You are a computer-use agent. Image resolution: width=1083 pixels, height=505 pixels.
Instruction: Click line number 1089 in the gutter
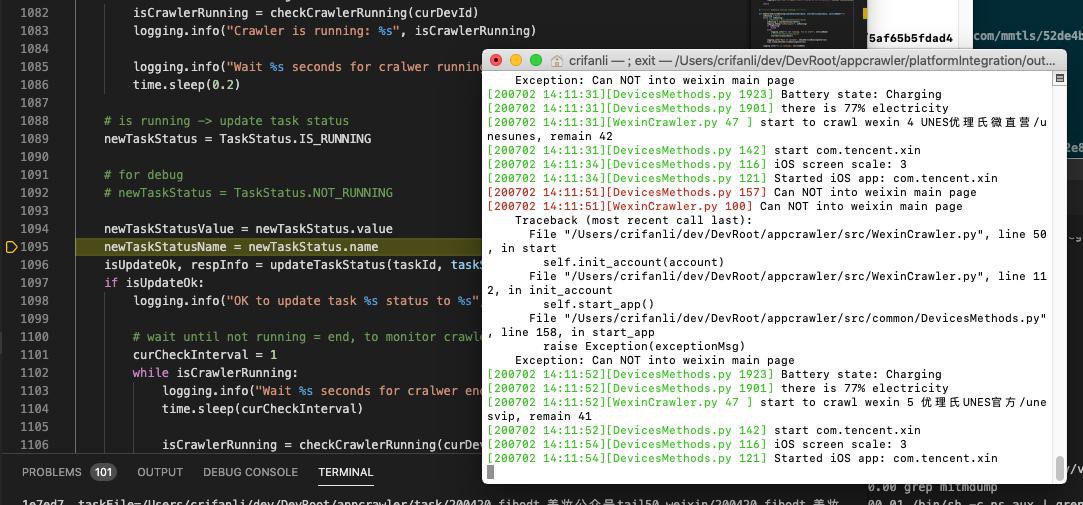[x=35, y=138]
